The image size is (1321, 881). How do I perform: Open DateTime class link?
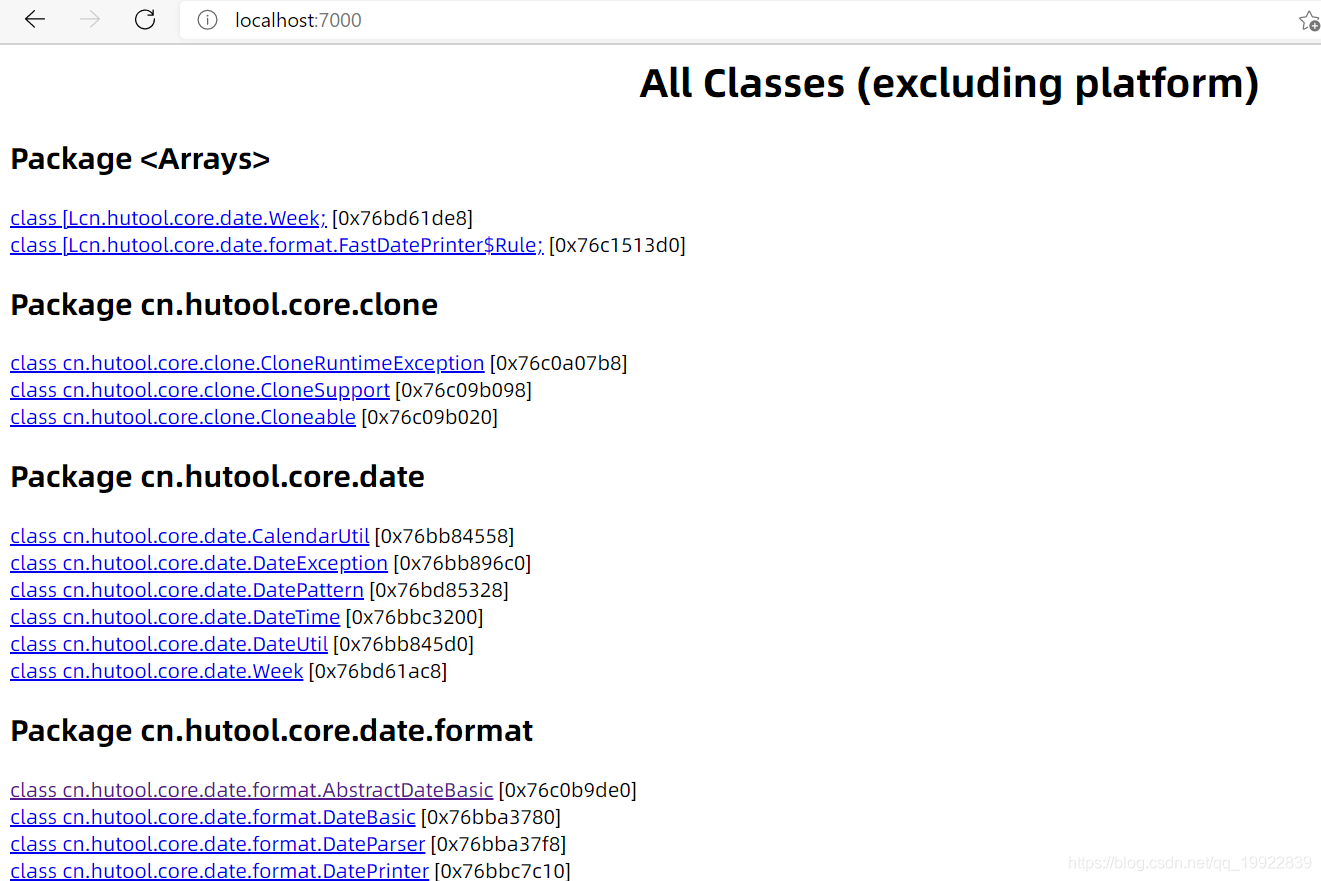(175, 617)
